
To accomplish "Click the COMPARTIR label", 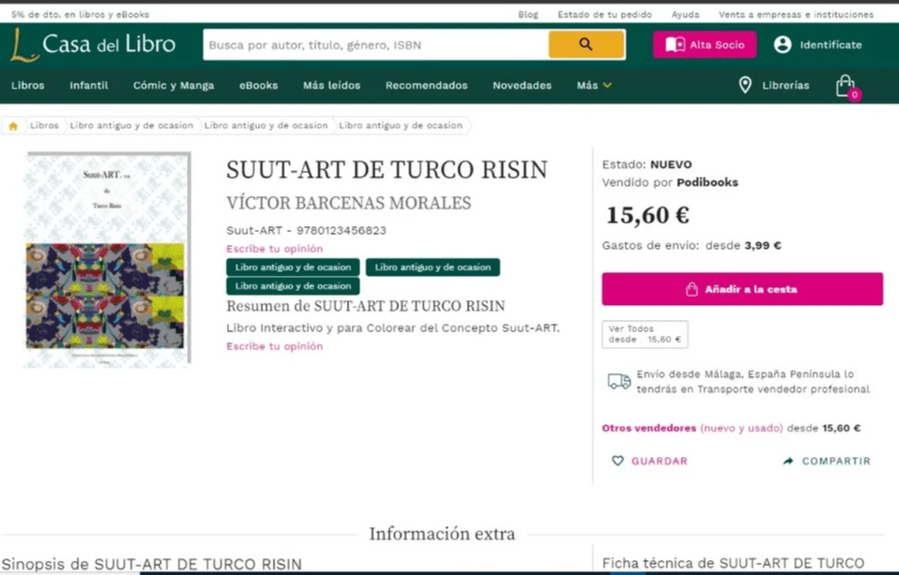I will 836,461.
